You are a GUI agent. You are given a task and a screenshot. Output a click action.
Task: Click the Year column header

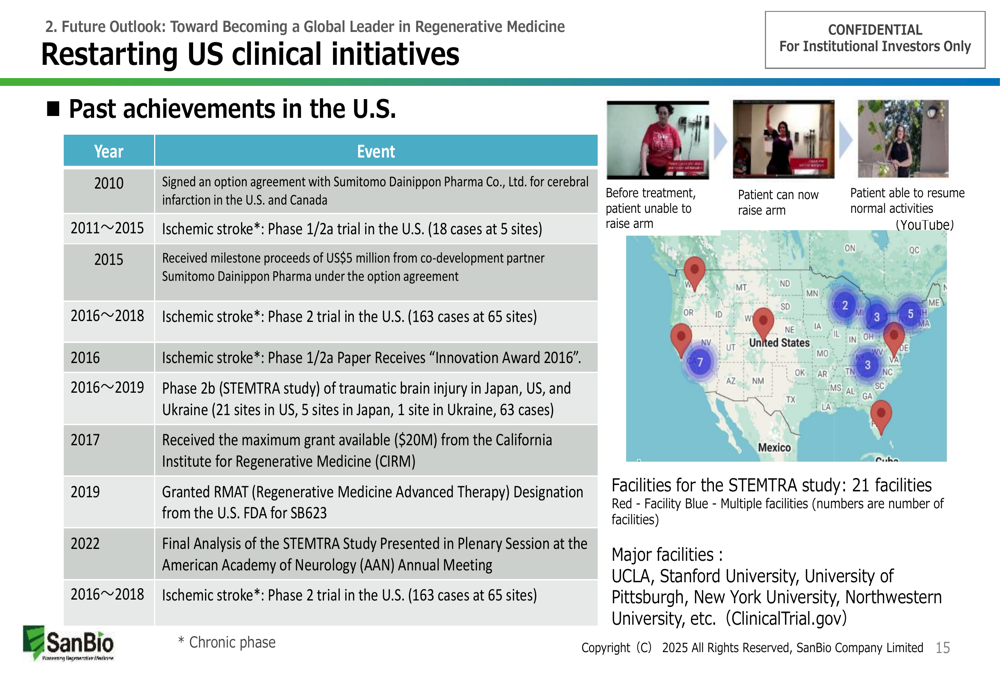point(108,151)
